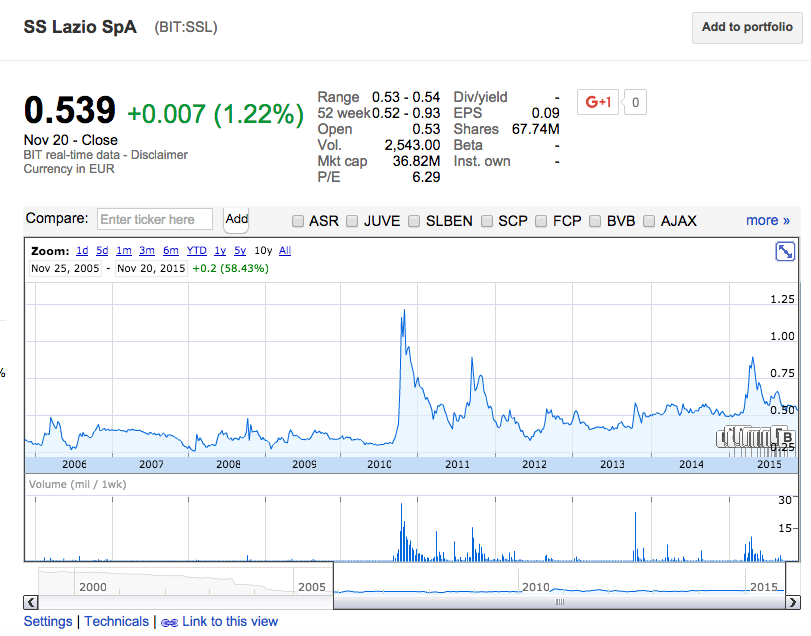
Task: Open more » comparison tickers
Action: point(768,221)
